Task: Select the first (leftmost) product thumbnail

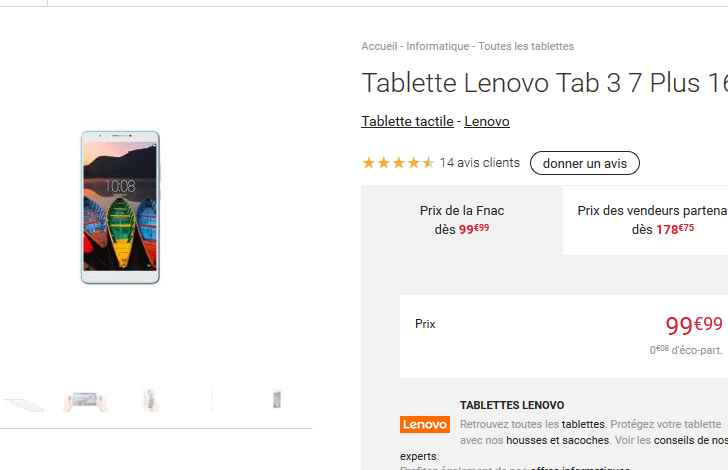Action: [x=22, y=401]
